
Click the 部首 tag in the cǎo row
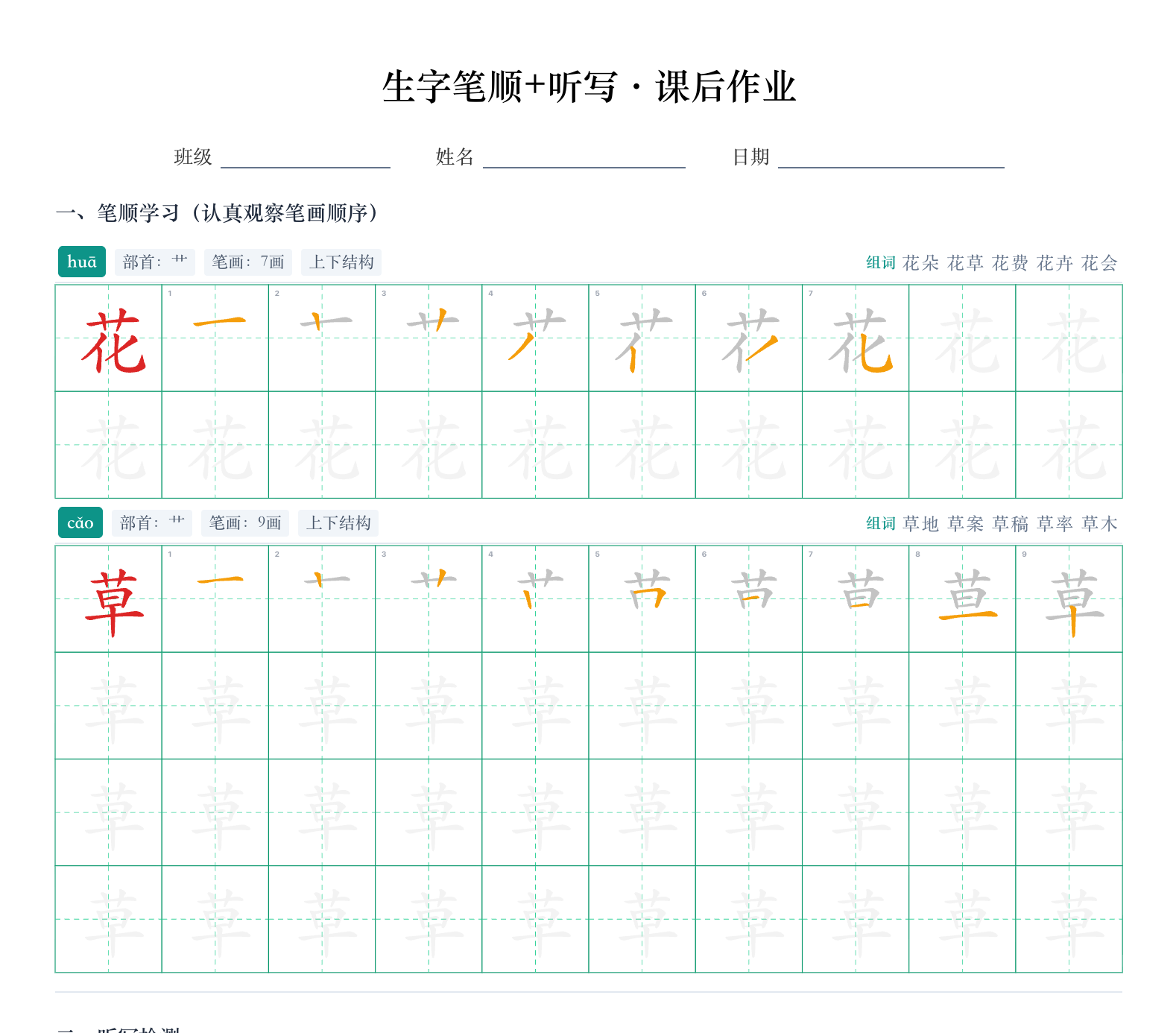point(152,523)
